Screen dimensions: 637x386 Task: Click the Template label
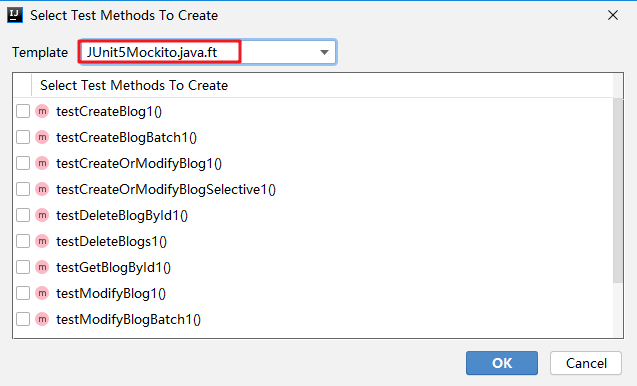click(x=40, y=52)
